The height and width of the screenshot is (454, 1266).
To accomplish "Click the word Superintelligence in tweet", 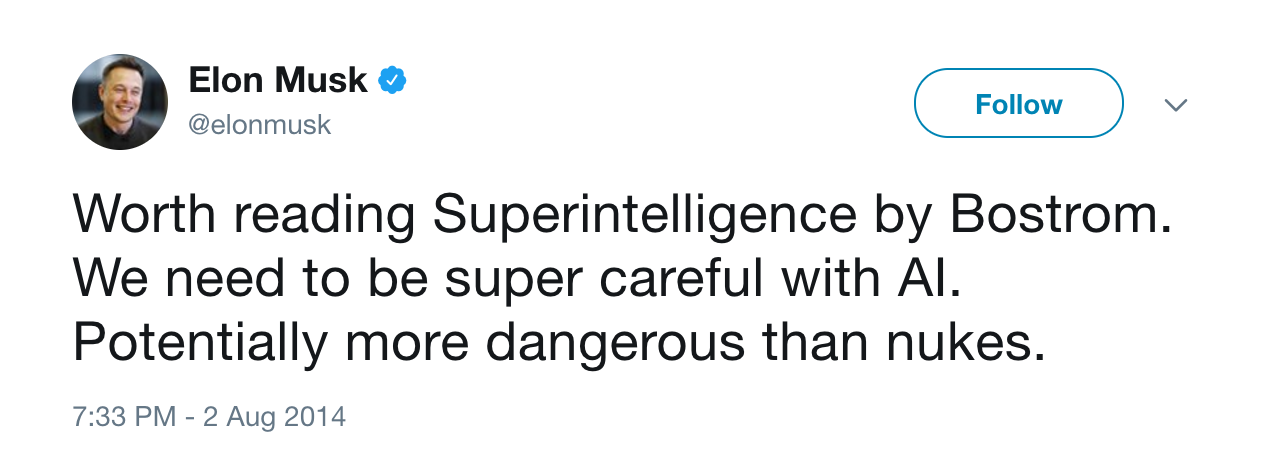I will click(x=645, y=215).
